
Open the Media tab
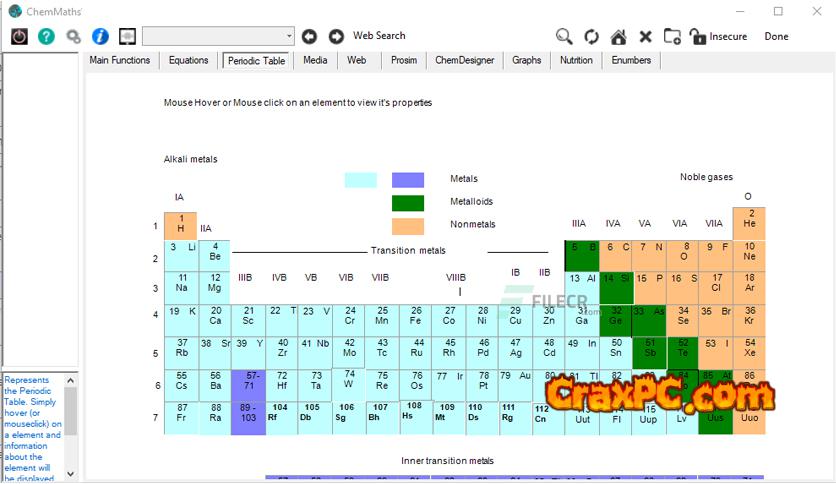315,60
